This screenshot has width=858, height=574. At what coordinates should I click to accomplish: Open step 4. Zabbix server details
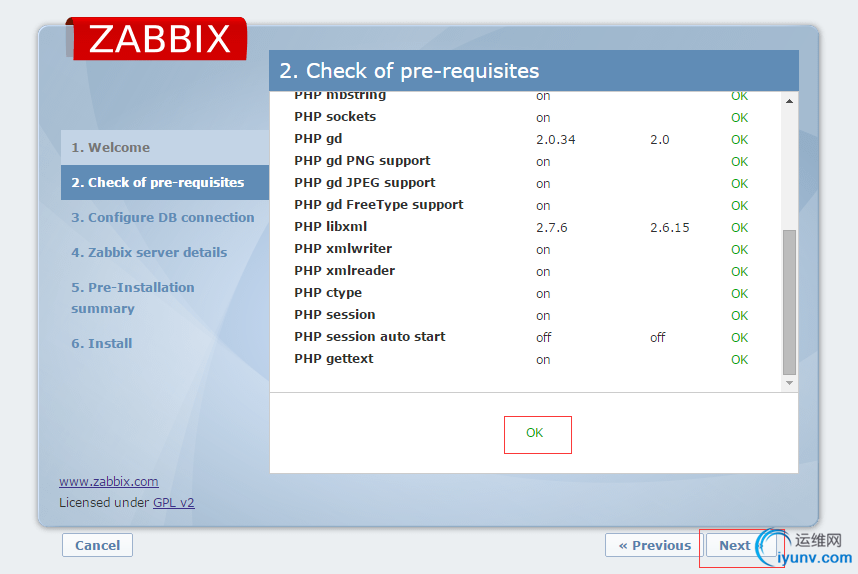(x=149, y=253)
